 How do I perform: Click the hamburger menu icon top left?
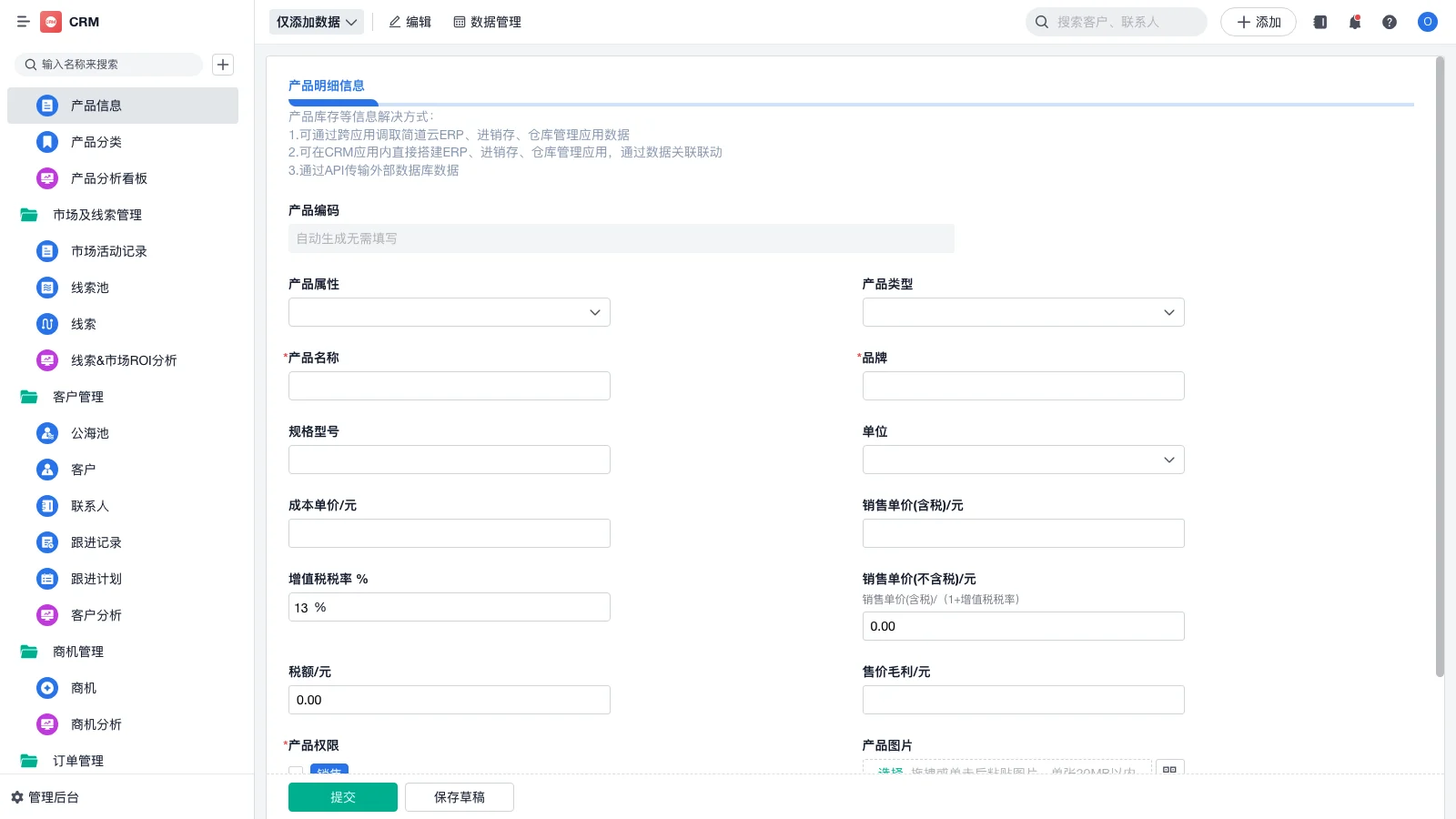(x=24, y=22)
